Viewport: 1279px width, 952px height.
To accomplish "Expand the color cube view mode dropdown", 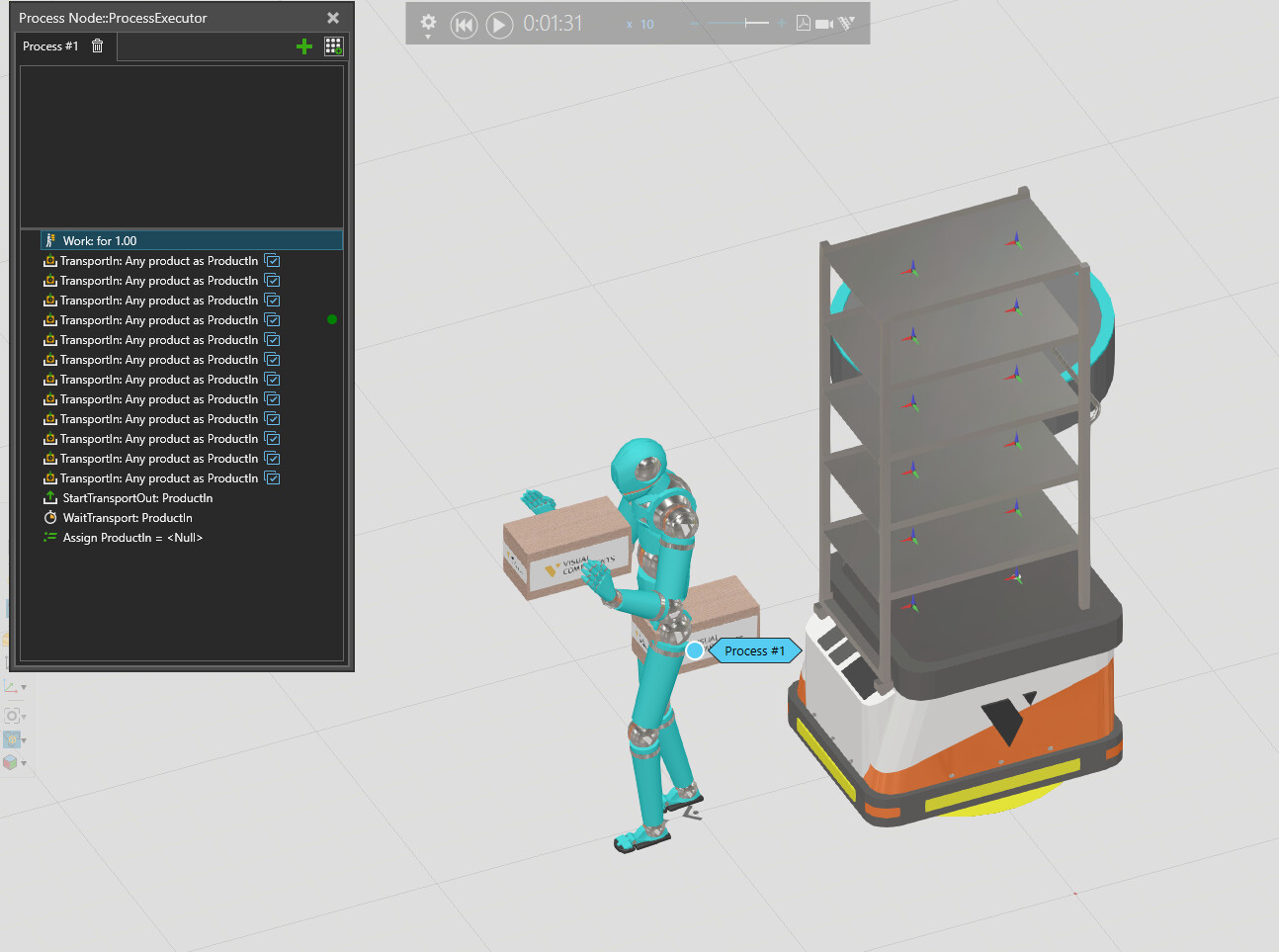I will pos(23,763).
